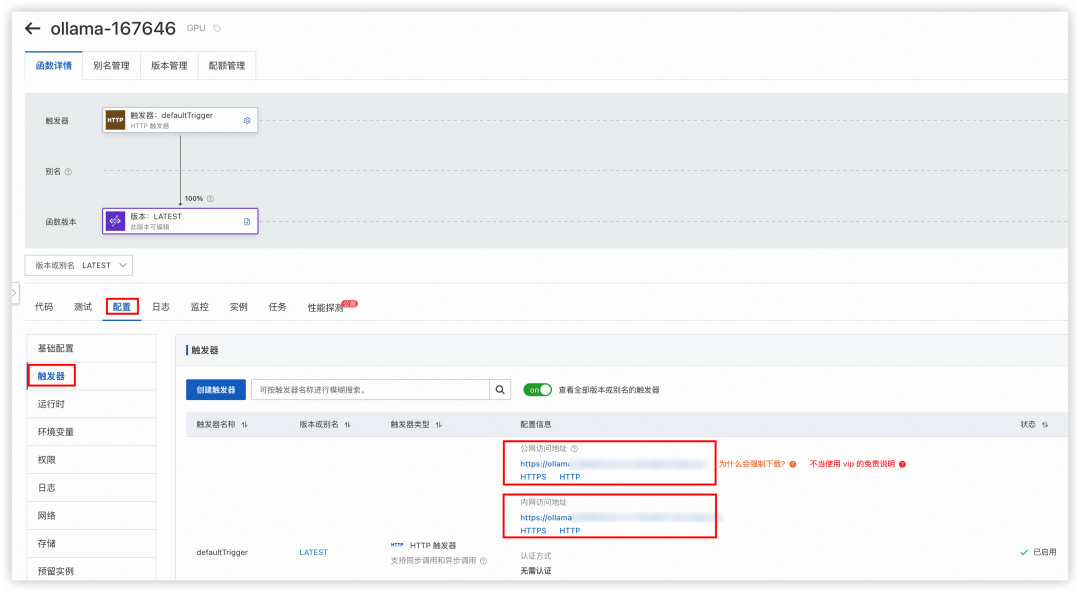1080x592 pixels.
Task: Open the 版本或别名 LATEST dropdown
Action: (79, 265)
